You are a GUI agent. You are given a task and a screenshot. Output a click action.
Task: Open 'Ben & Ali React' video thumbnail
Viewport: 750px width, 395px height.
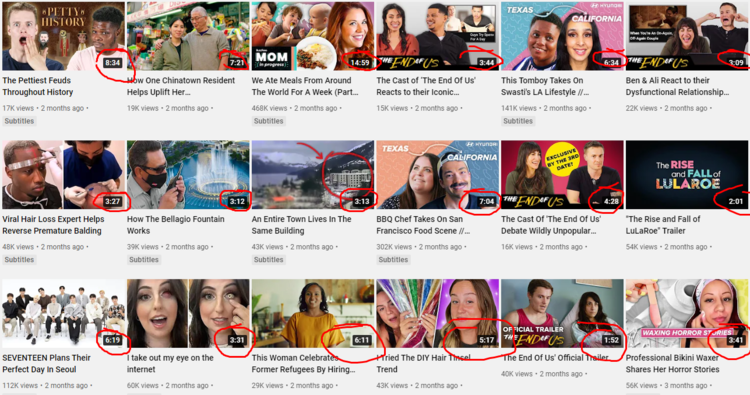tap(687, 36)
